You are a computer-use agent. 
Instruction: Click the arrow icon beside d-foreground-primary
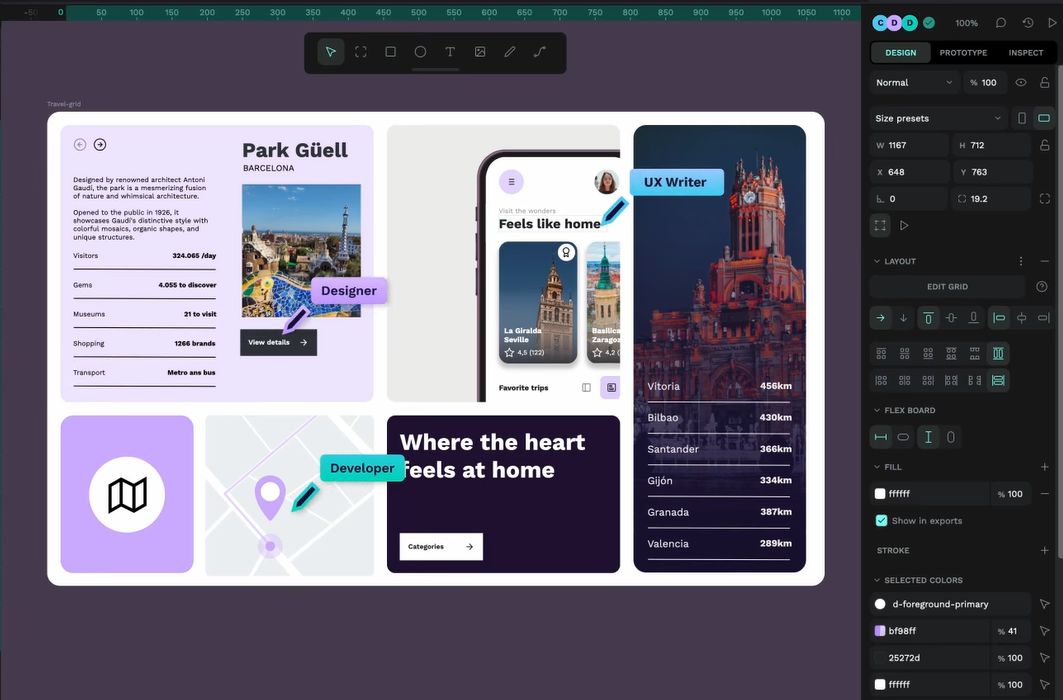(x=1044, y=604)
